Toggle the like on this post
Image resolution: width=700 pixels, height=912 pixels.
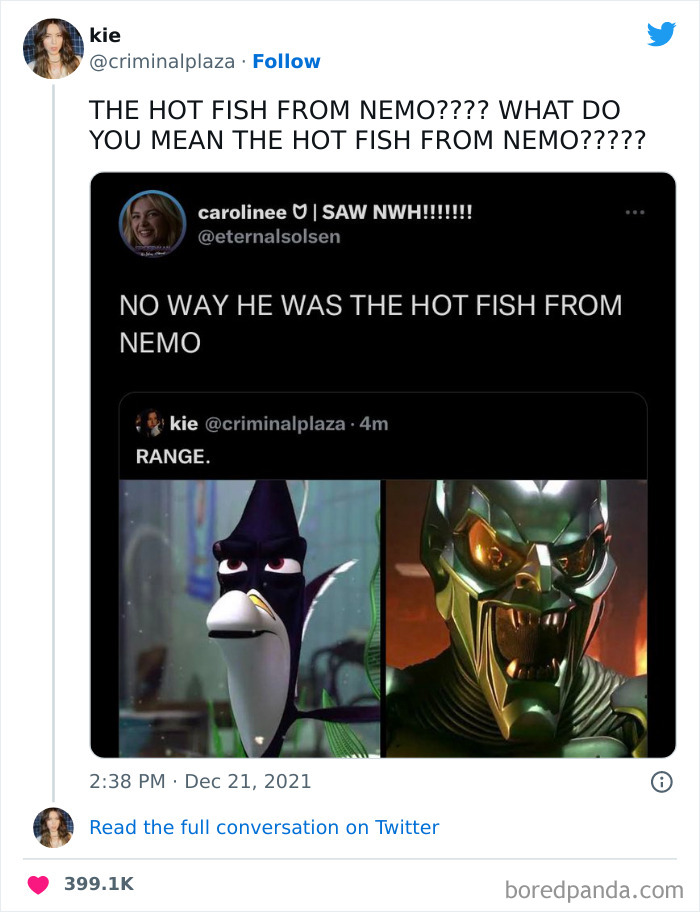click(37, 884)
